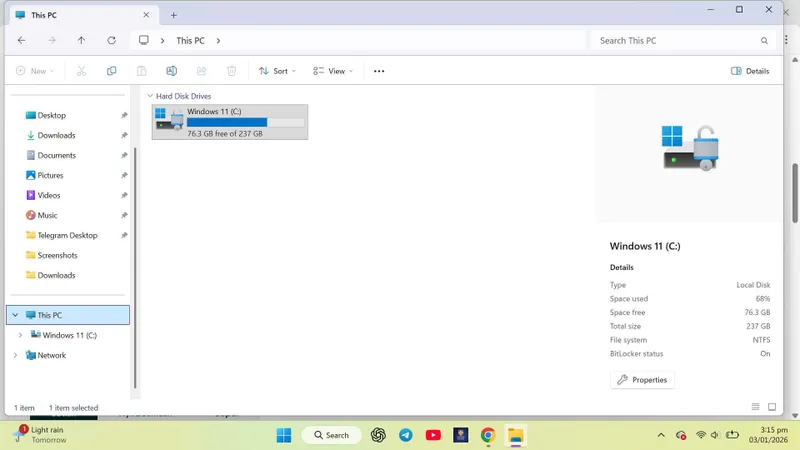Open the Wi-Fi network tray icon
The height and width of the screenshot is (450, 800).
pyautogui.click(x=701, y=435)
